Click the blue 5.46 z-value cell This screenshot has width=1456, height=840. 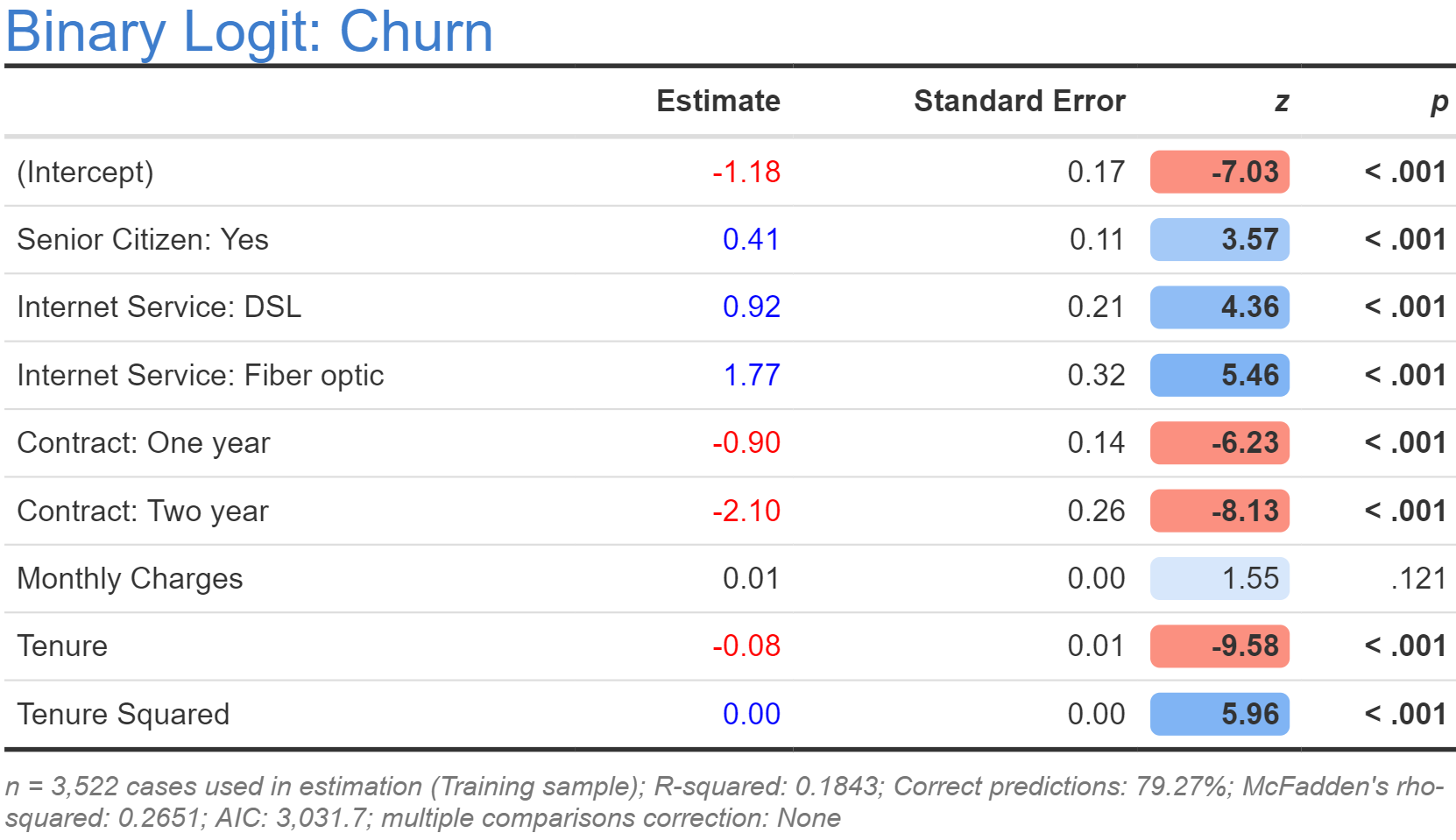tap(1219, 375)
